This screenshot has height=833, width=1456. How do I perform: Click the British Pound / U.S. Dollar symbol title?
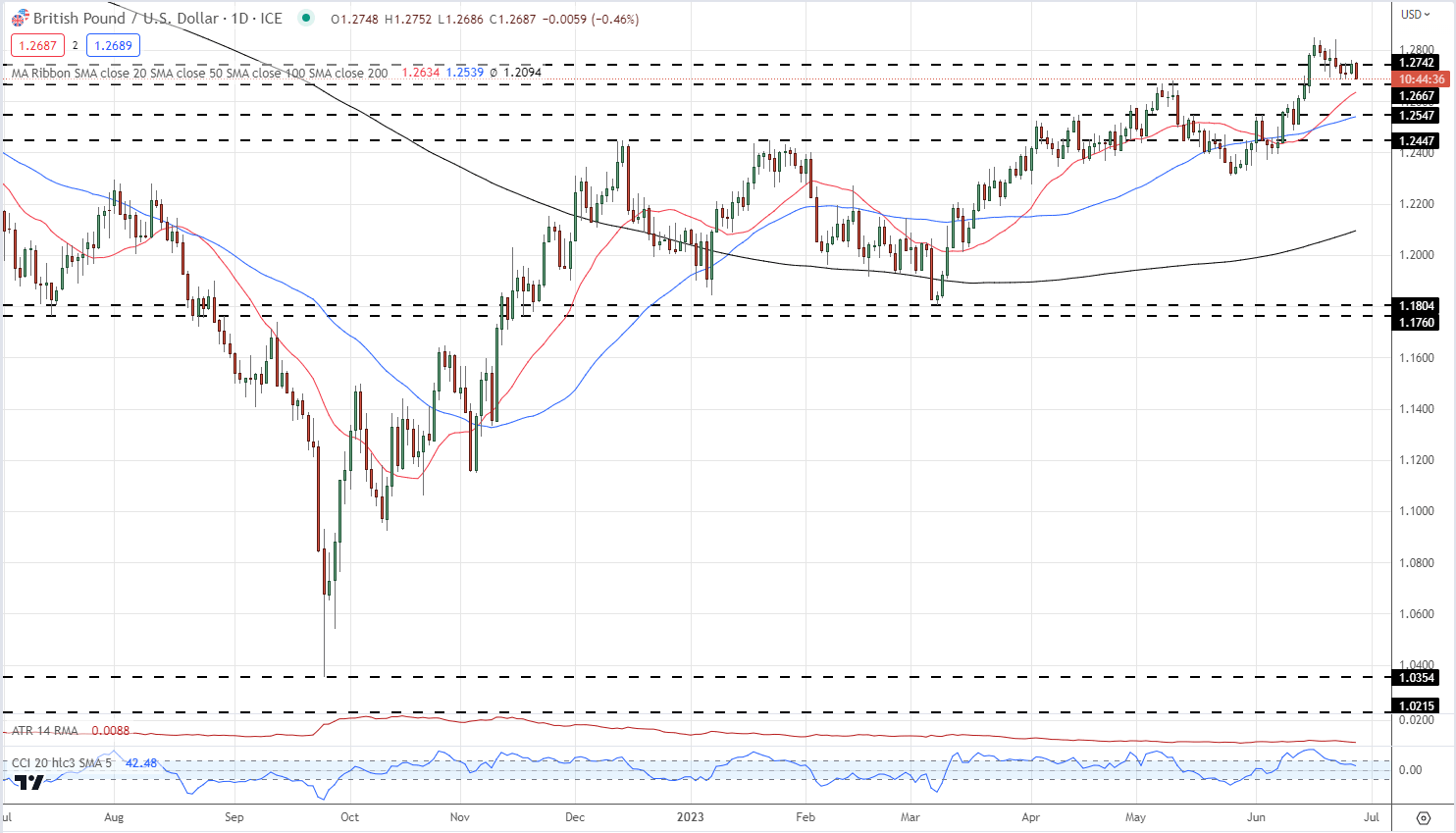(157, 19)
